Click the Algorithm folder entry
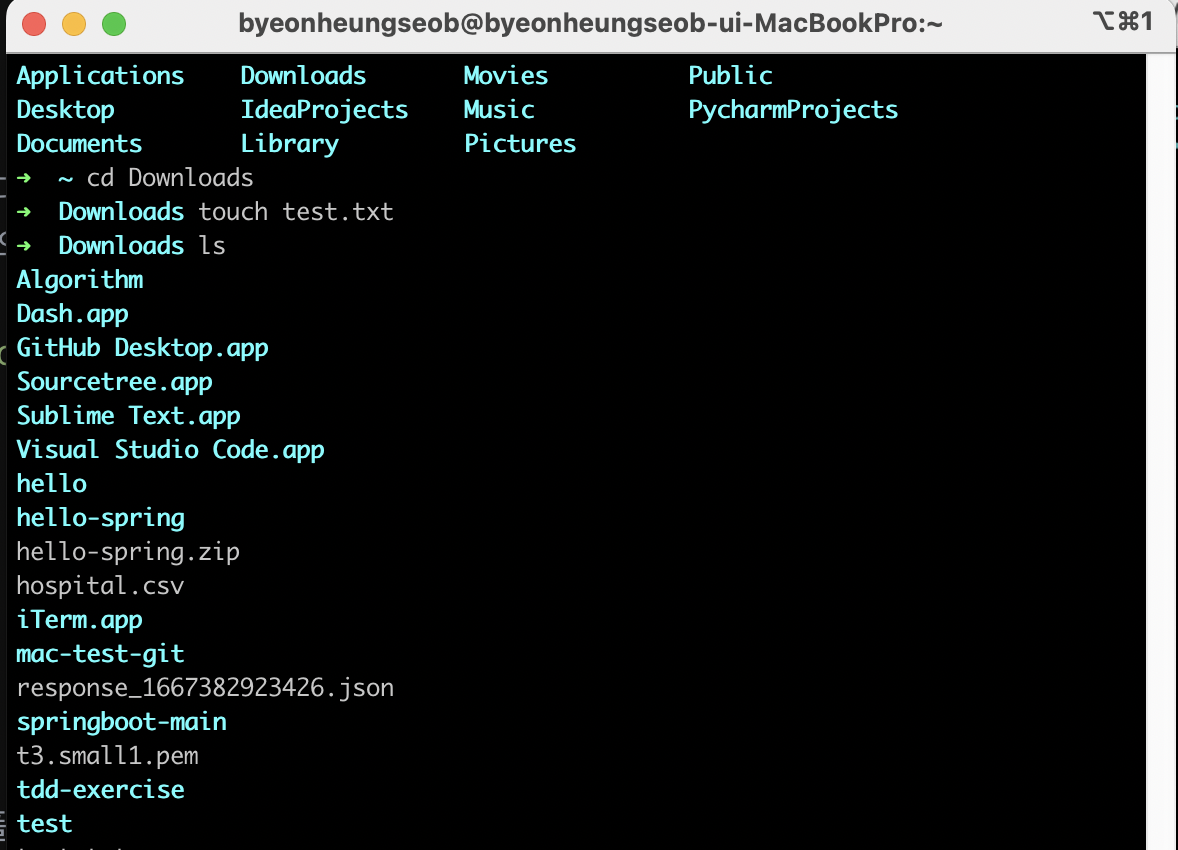This screenshot has width=1178, height=850. [x=80, y=280]
